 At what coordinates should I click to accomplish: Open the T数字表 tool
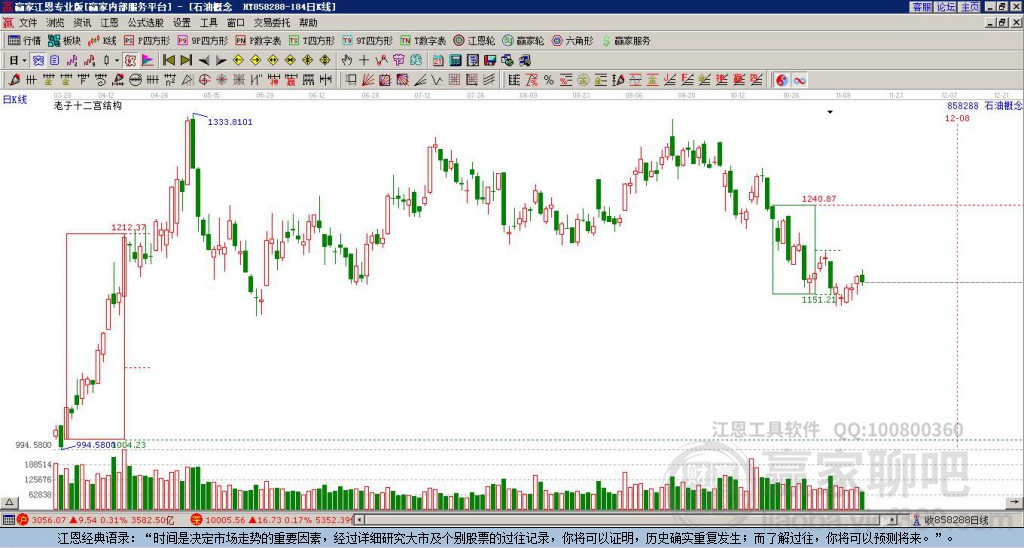423,40
